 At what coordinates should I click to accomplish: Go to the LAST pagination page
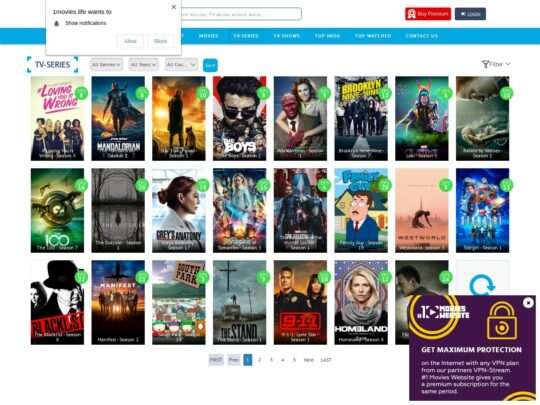pos(326,360)
